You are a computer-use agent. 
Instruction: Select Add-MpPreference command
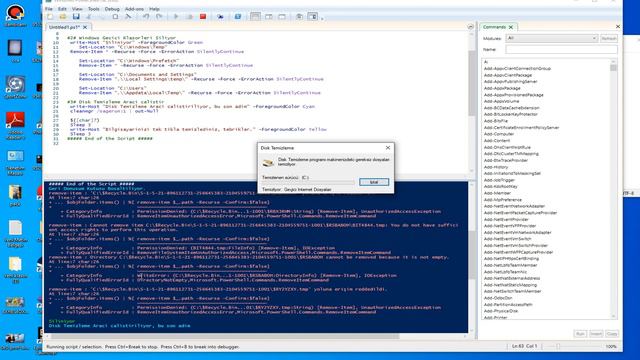point(502,200)
